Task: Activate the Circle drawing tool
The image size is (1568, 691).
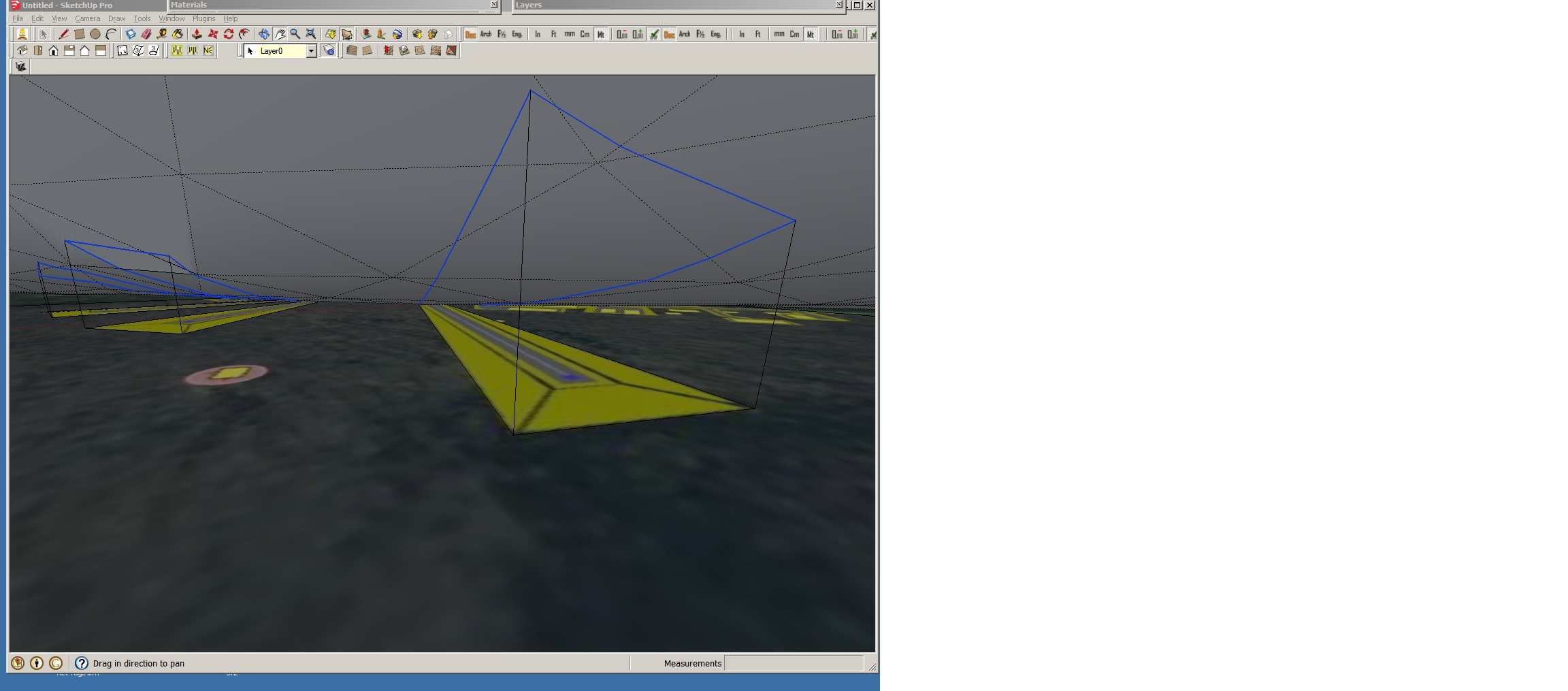Action: (95, 34)
